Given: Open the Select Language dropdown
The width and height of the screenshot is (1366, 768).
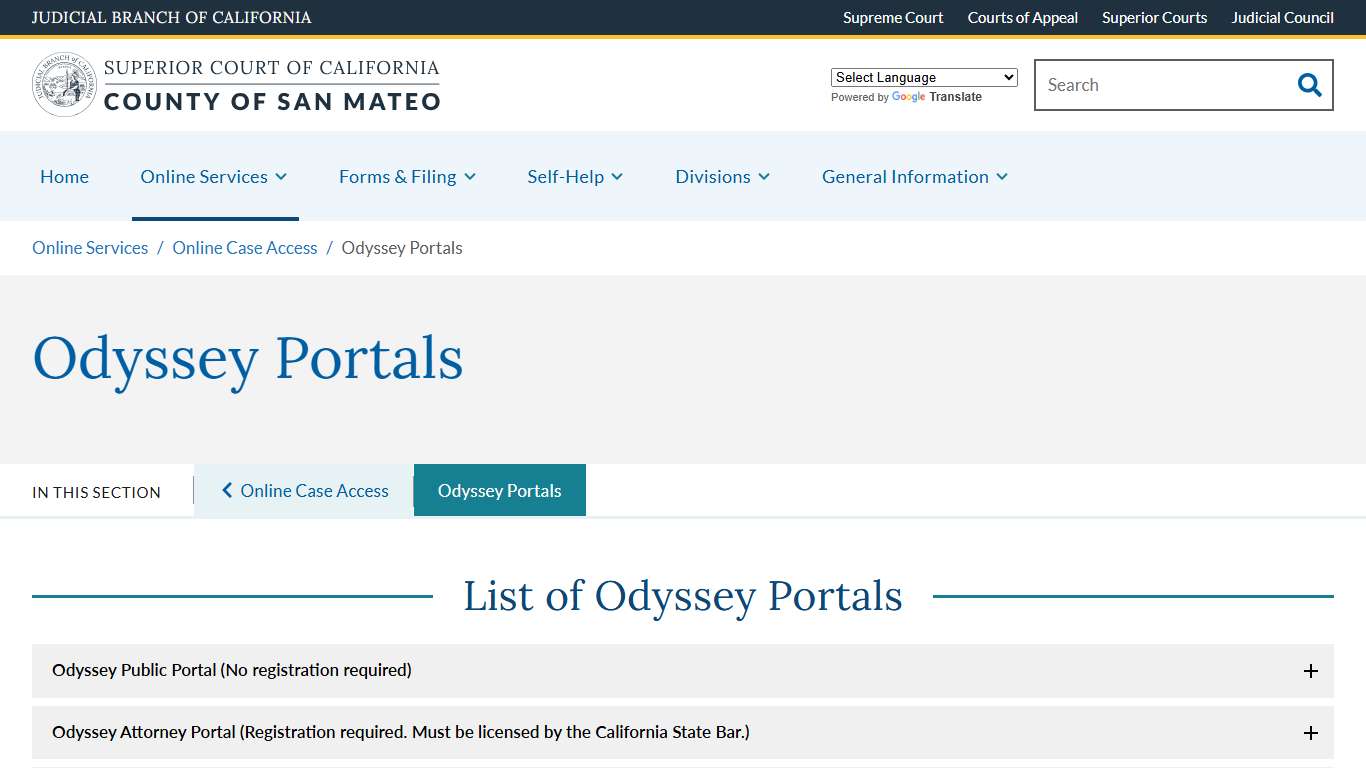Looking at the screenshot, I should [x=922, y=77].
